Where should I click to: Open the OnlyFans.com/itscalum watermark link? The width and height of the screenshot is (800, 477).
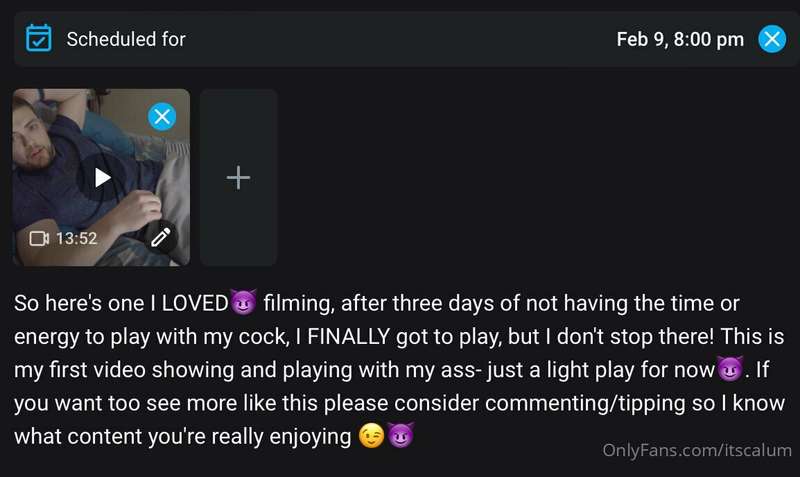tap(697, 450)
